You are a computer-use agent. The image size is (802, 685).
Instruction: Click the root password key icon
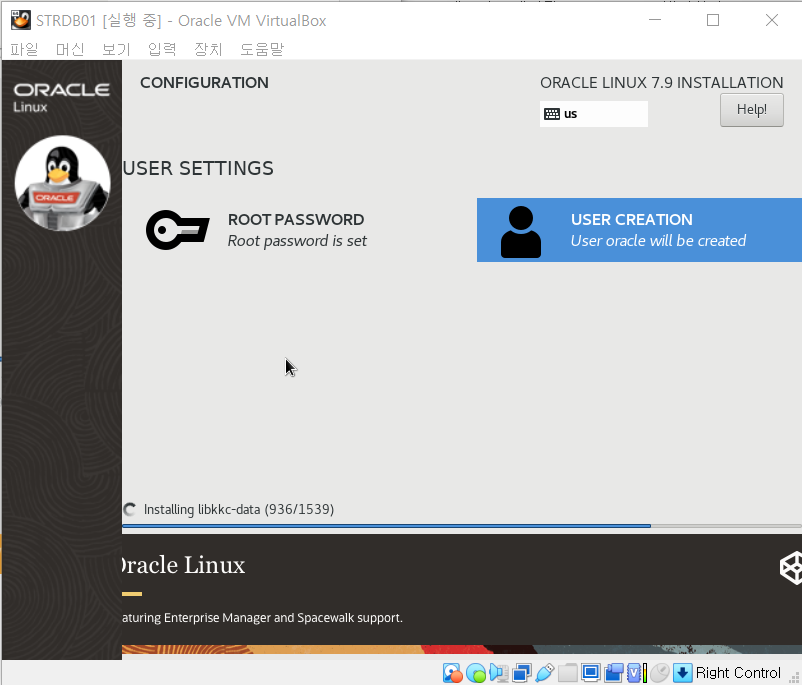(x=177, y=230)
